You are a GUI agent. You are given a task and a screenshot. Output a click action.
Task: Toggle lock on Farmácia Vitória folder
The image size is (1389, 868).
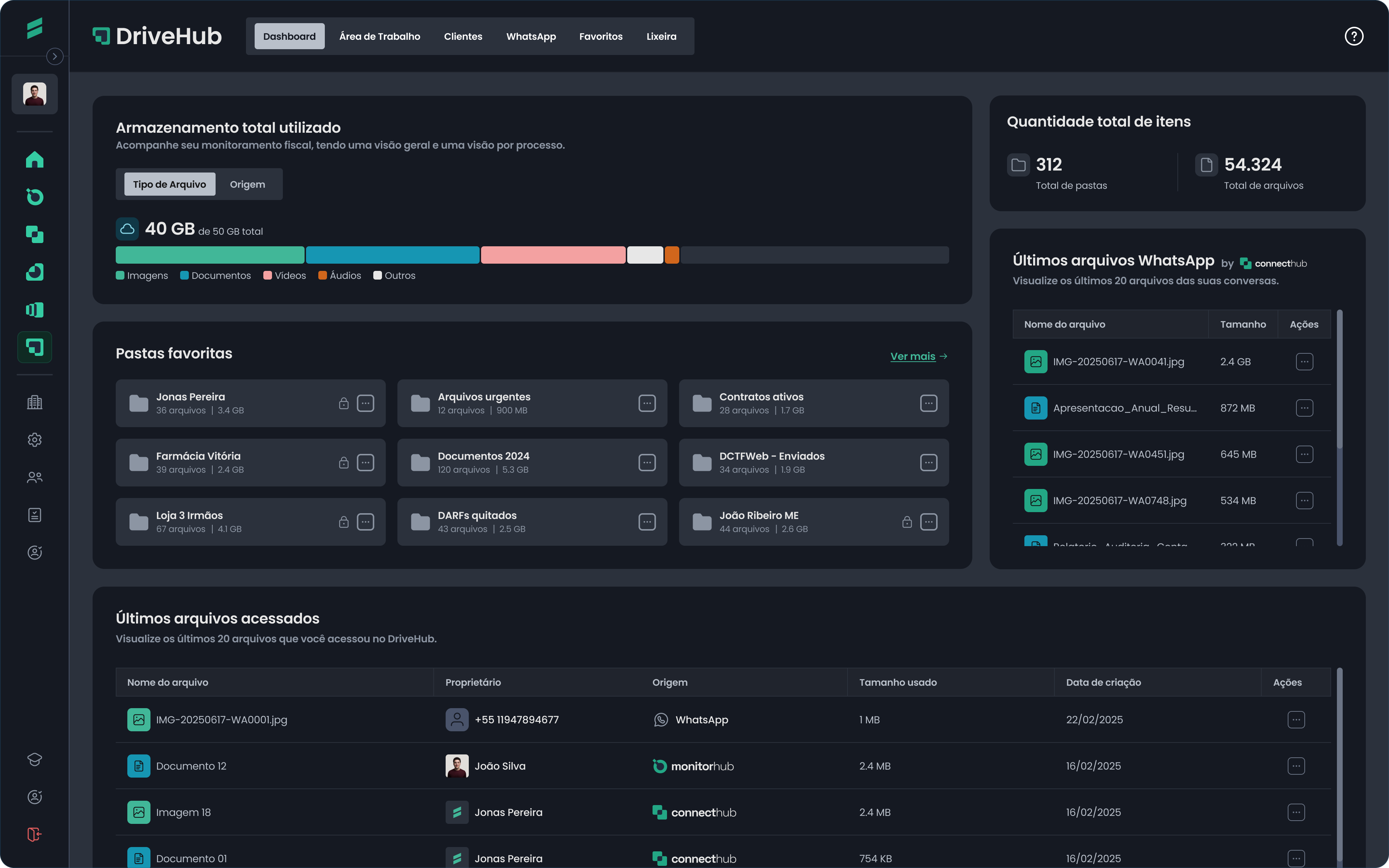coord(343,463)
